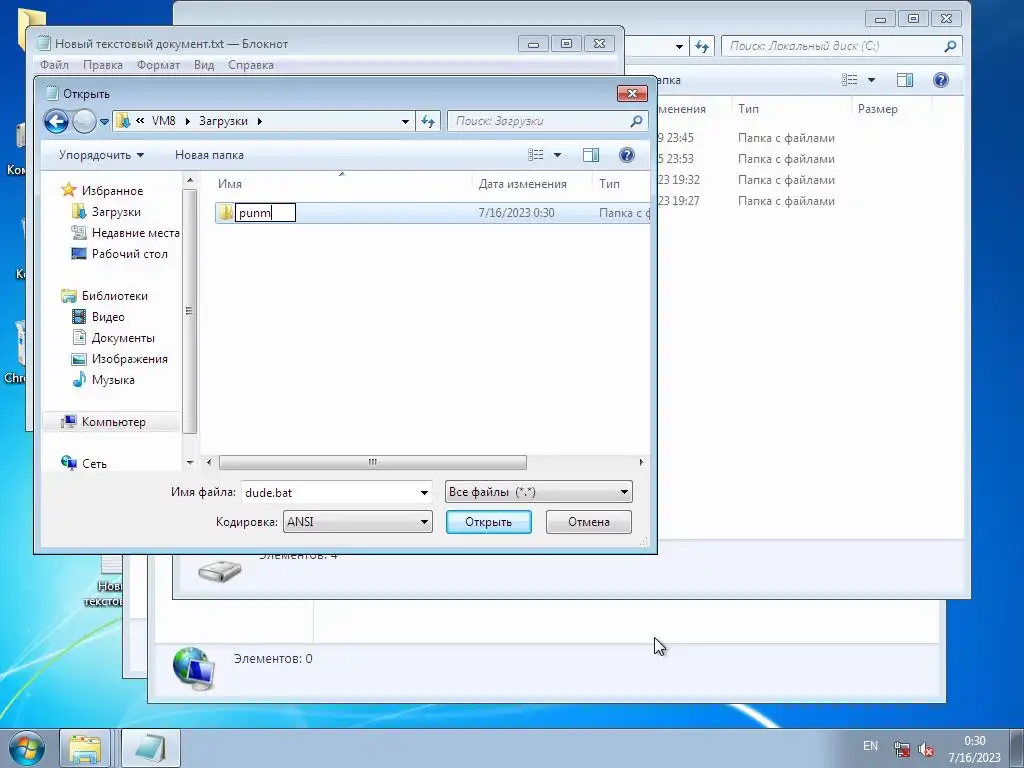Go back using the dialog's Back arrow
Screen dimensions: 1024x768
point(56,121)
